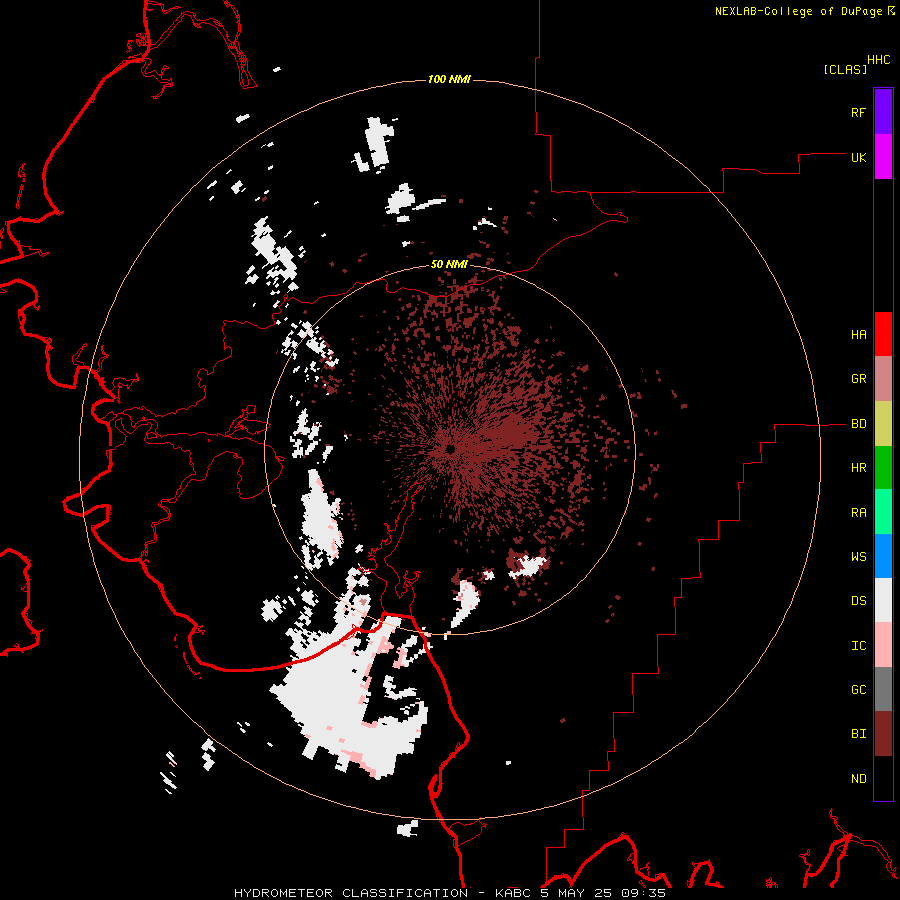Click the 'RA' legend label
This screenshot has width=900, height=900.
click(x=858, y=513)
